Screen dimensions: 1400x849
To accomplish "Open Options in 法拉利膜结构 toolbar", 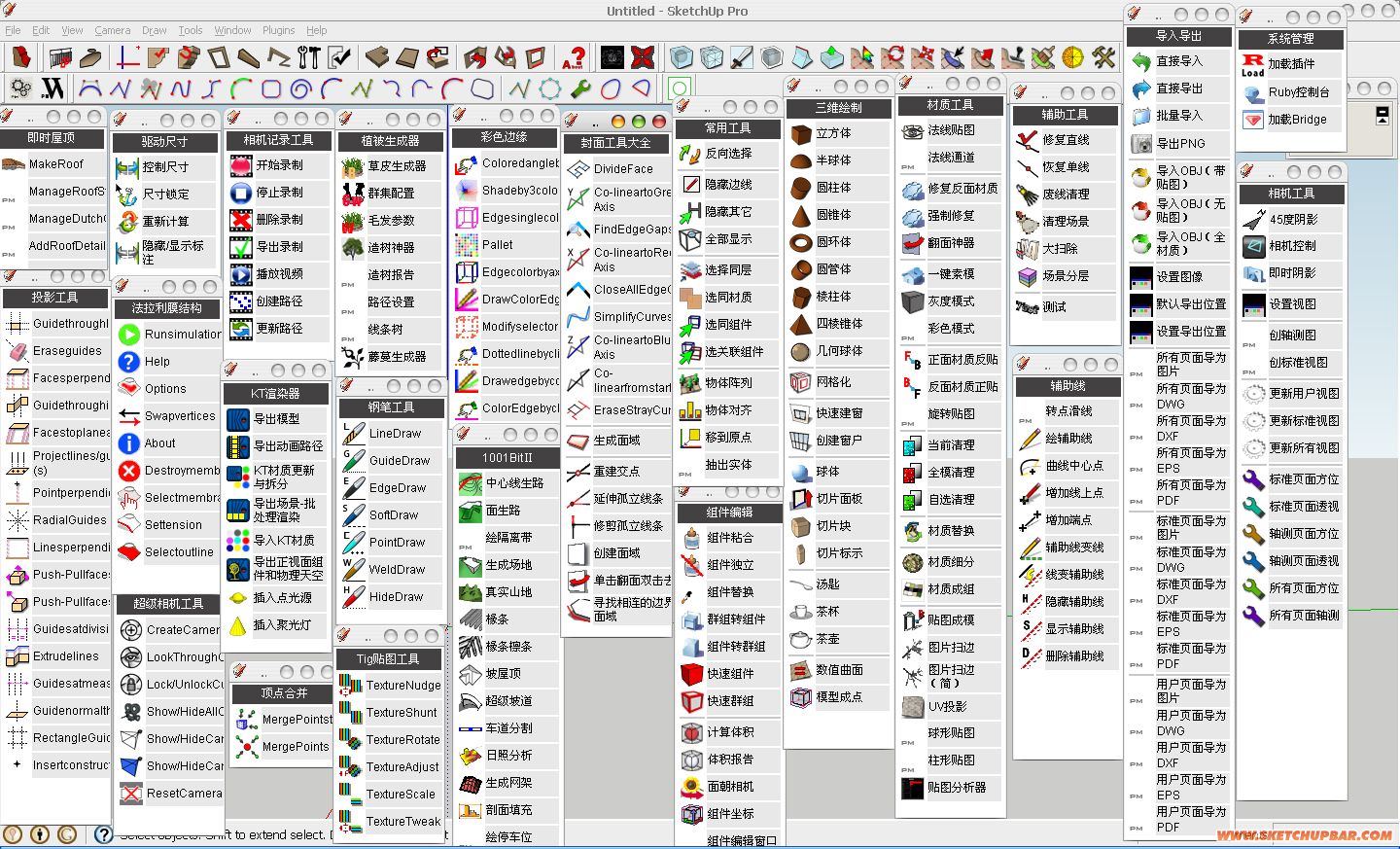I will click(x=129, y=389).
